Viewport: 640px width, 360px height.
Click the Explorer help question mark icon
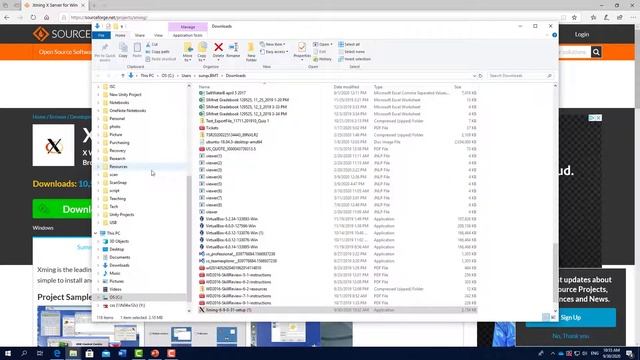(x=554, y=35)
